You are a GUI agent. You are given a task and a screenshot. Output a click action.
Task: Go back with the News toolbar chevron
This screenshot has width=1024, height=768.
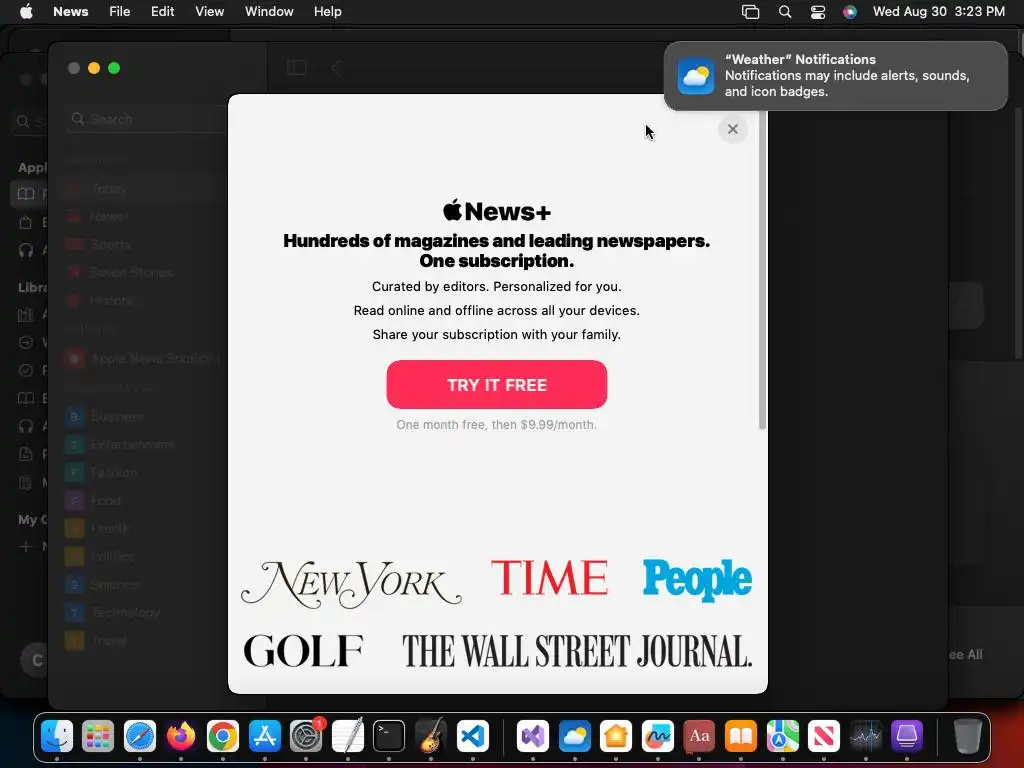[336, 67]
